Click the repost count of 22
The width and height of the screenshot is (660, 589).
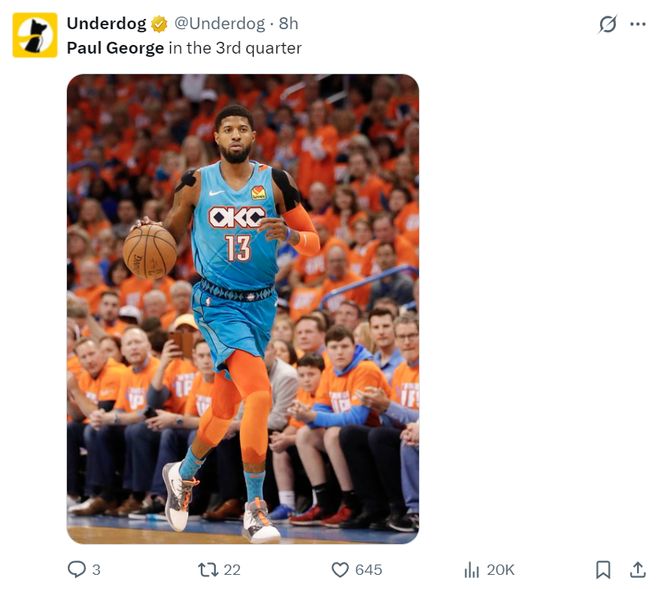tap(232, 569)
